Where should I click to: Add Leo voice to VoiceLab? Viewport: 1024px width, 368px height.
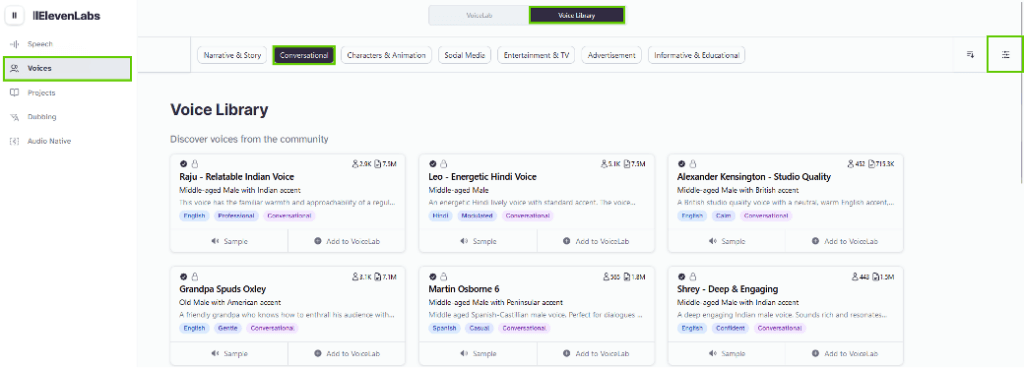tap(596, 241)
